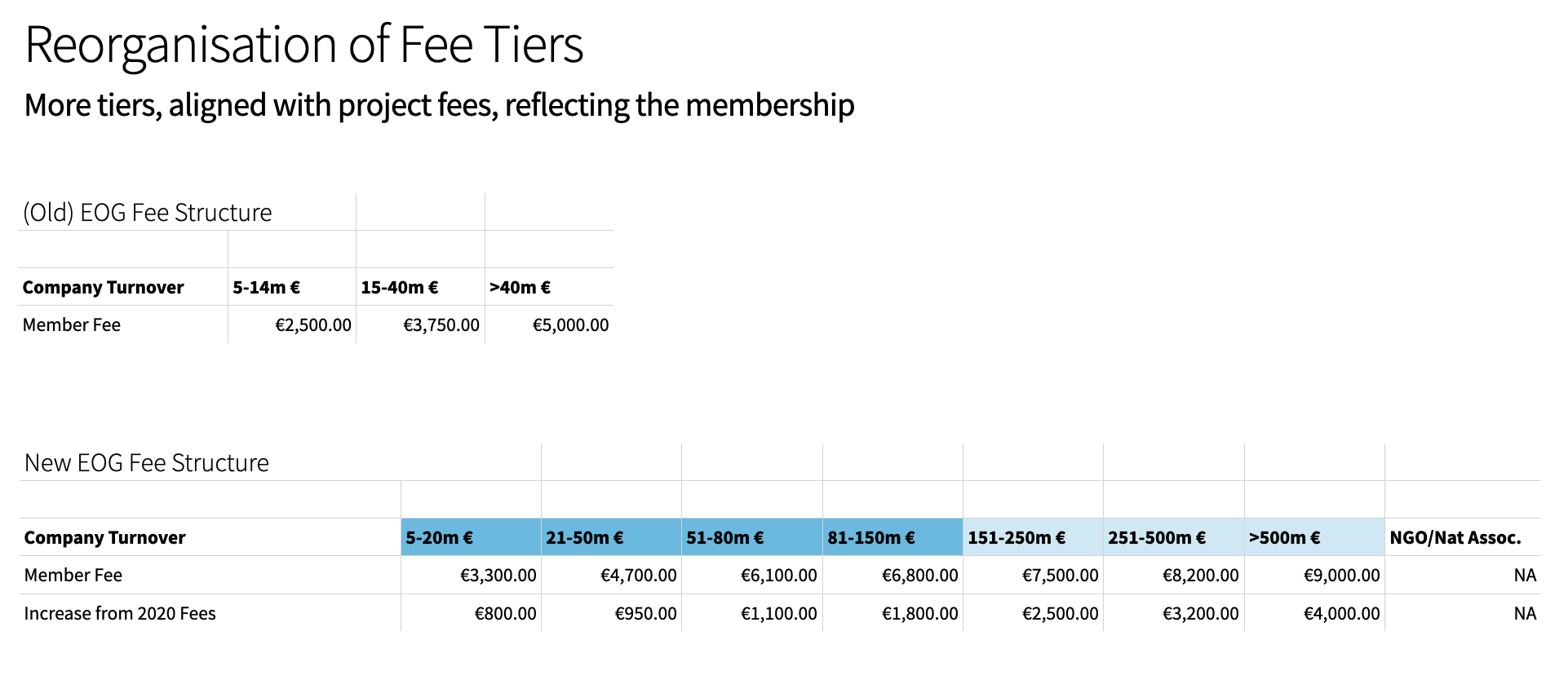The height and width of the screenshot is (675, 1568).
Task: Select the 251-500m € header cell
Action: (1173, 537)
